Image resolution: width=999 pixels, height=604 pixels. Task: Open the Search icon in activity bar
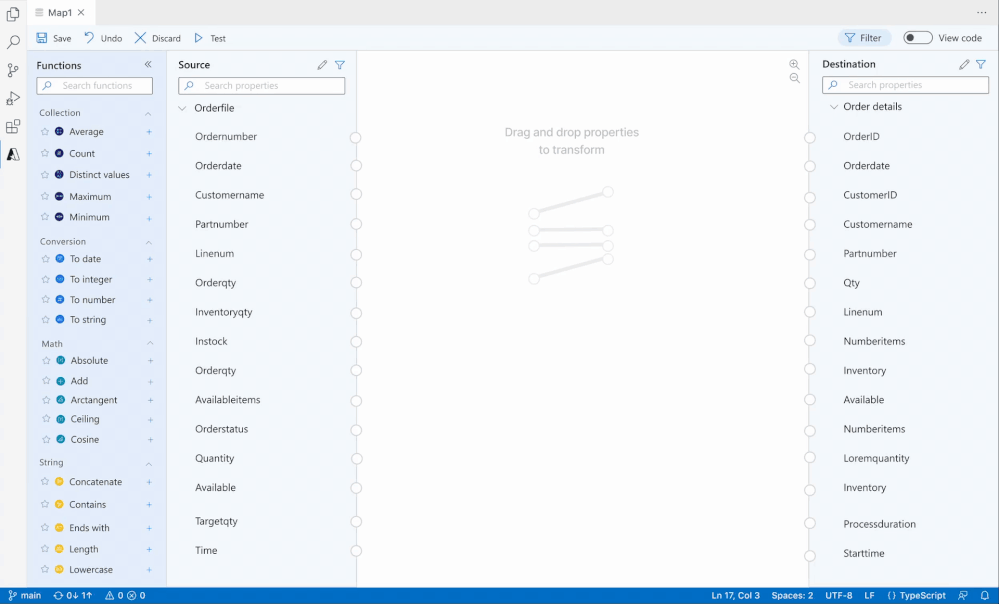13,42
